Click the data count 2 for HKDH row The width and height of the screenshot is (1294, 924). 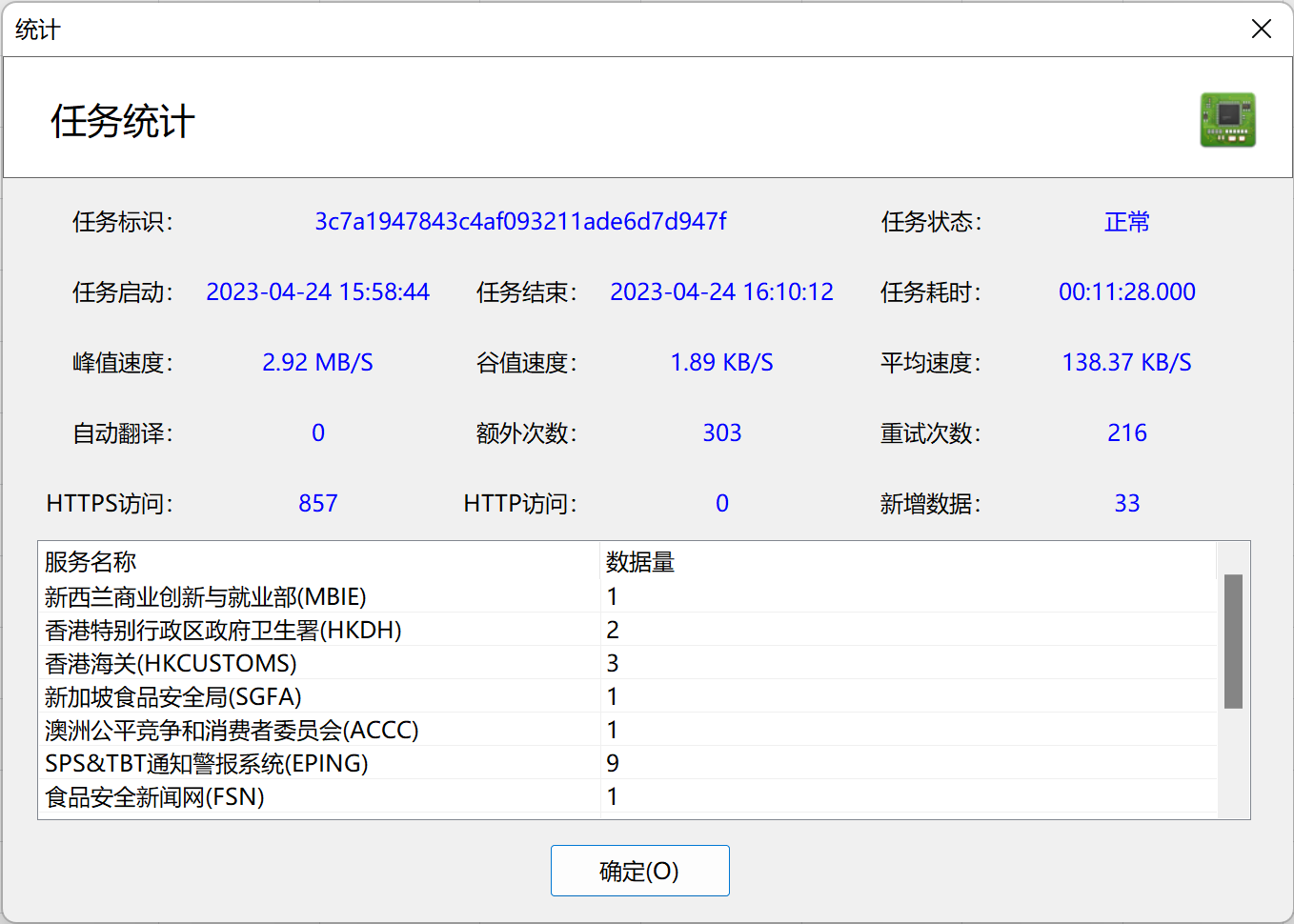tap(613, 630)
